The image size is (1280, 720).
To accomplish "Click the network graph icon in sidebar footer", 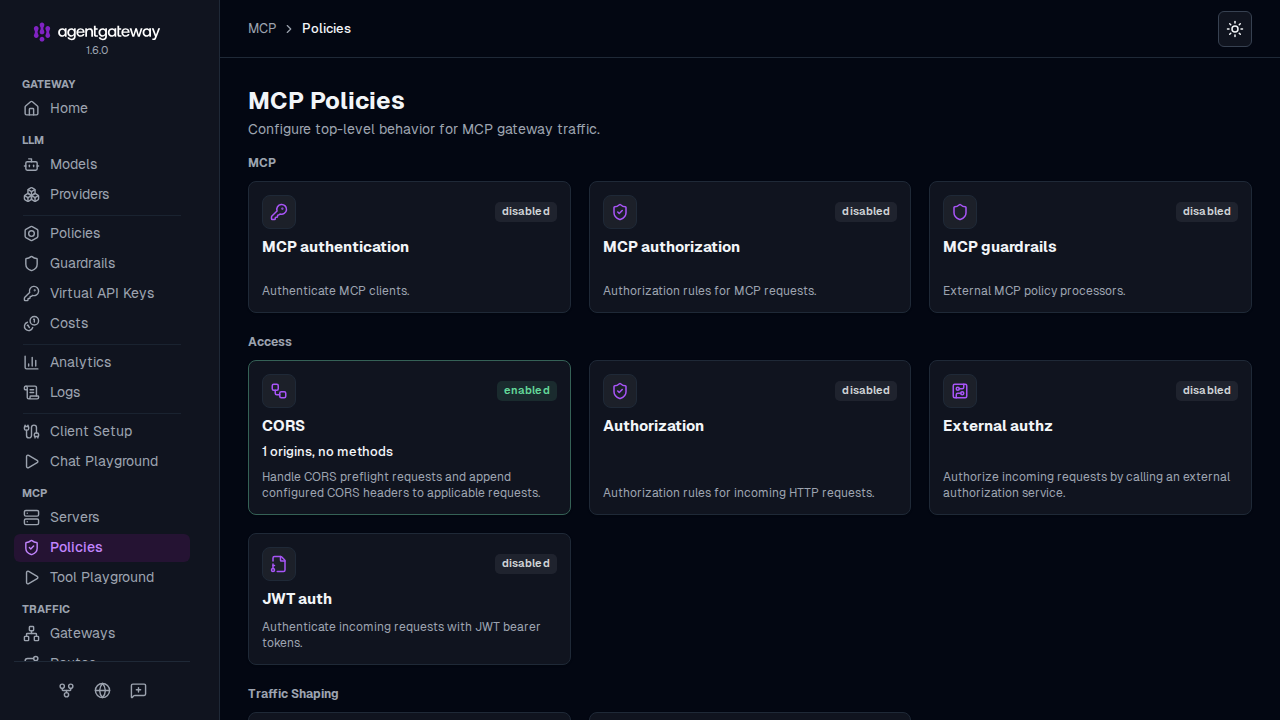I will (67, 690).
